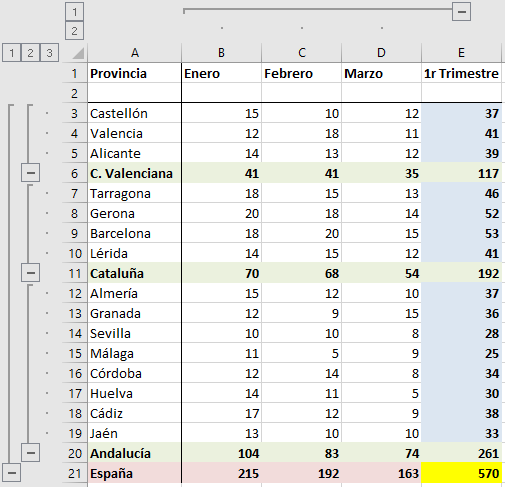Image resolution: width=505 pixels, height=487 pixels.
Task: Collapse the España outer row group
Action: 12,473
